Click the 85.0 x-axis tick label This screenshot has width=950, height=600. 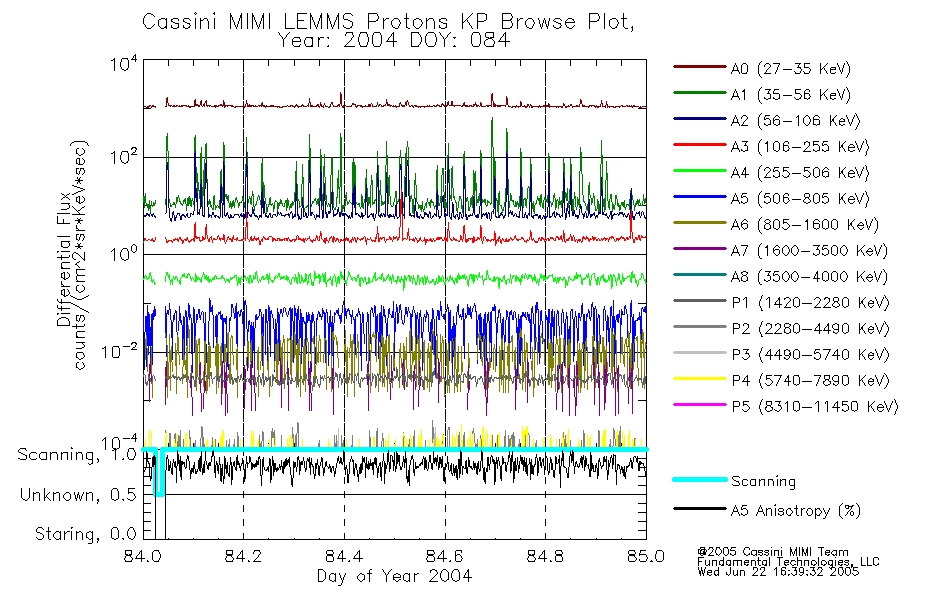coord(646,556)
